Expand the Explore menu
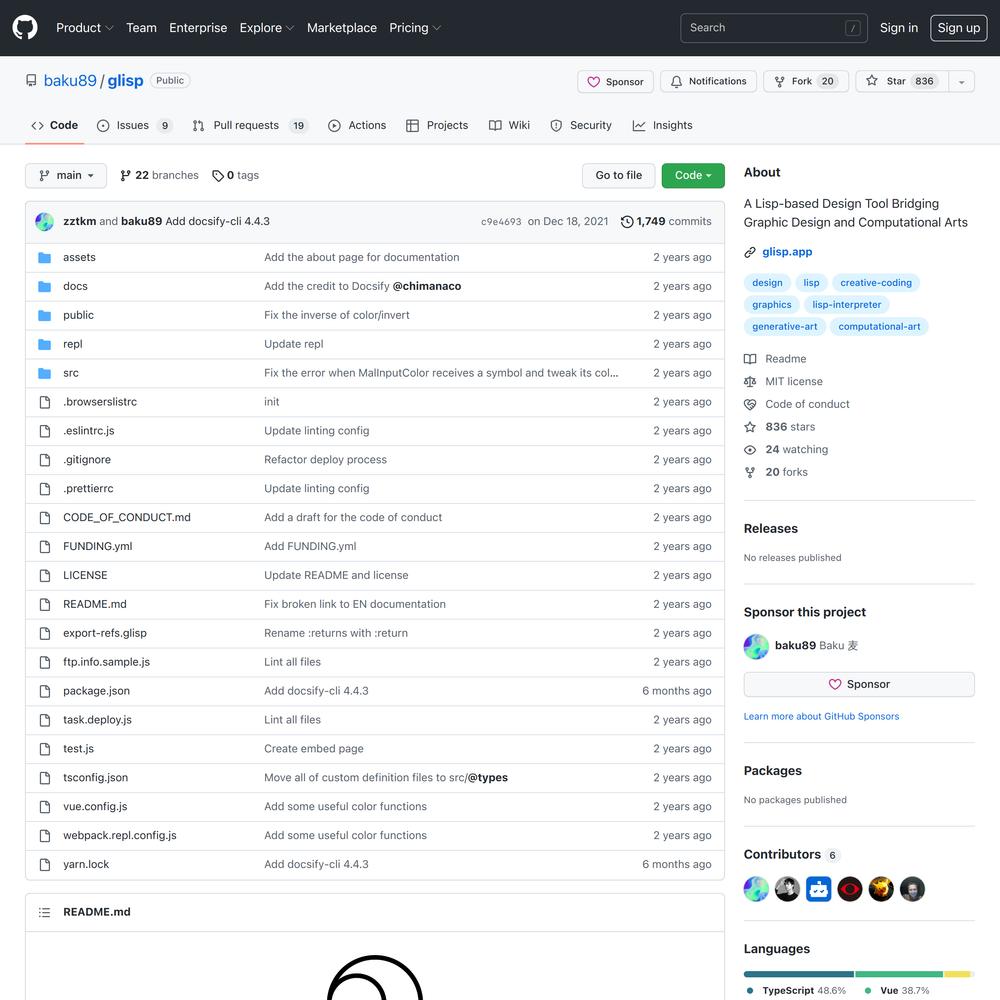Image resolution: width=1000 pixels, height=1000 pixels. click(x=267, y=28)
